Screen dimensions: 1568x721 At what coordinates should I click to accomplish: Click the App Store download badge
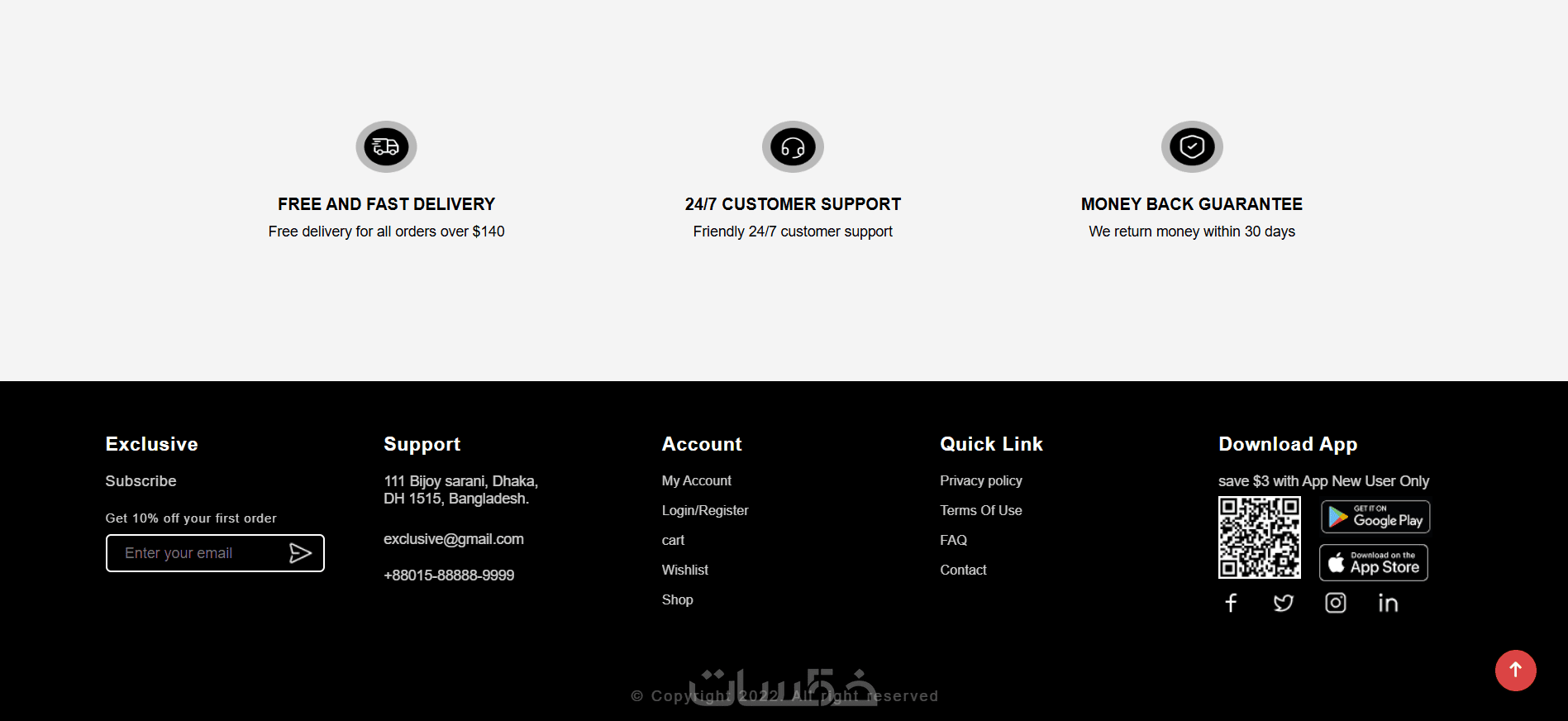click(x=1374, y=563)
